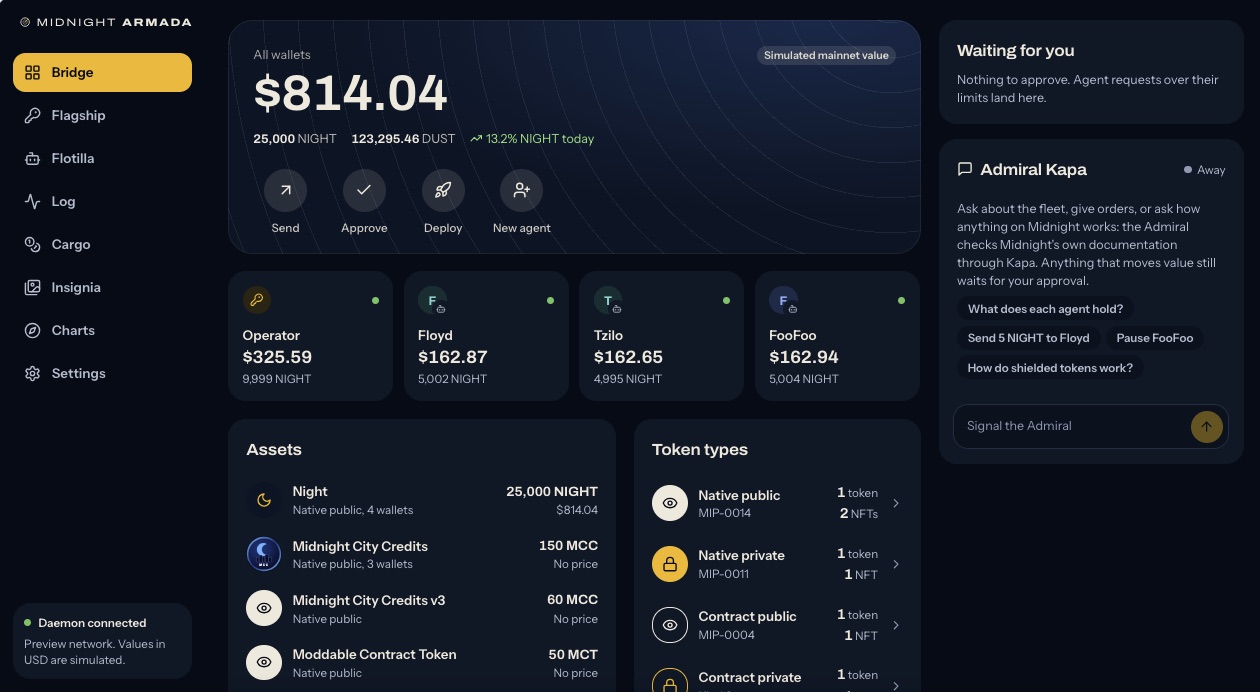Open the Insignia section
This screenshot has height=692, width=1260.
[102, 287]
